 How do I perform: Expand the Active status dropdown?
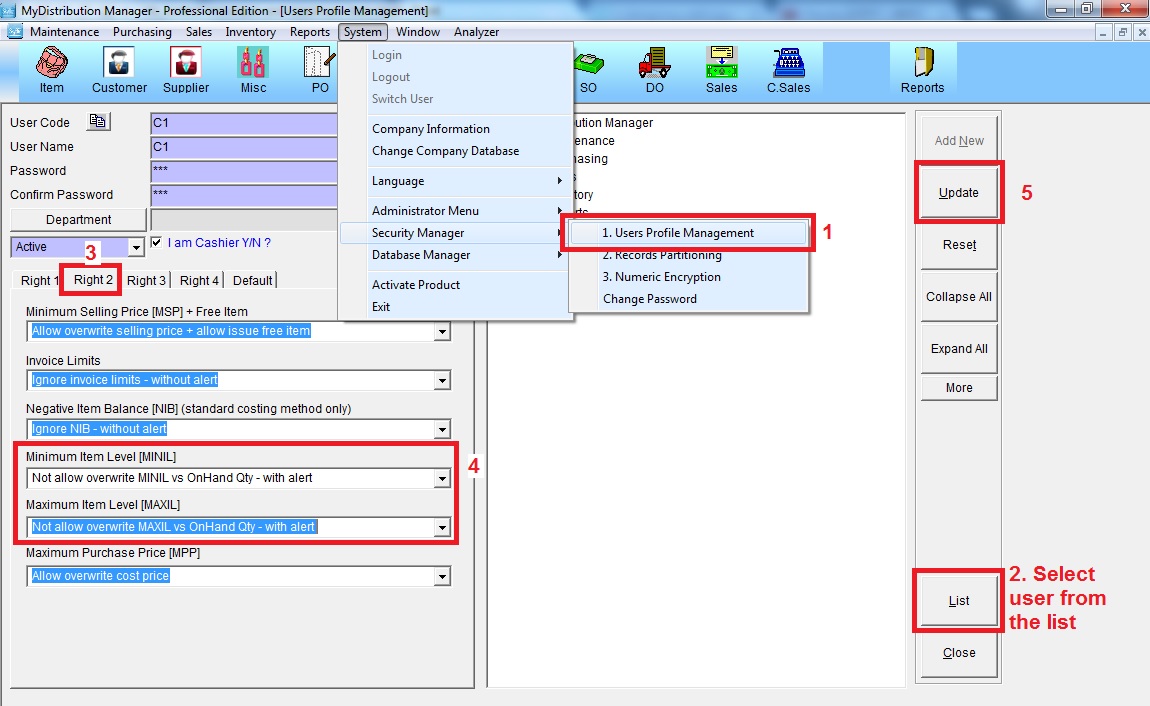click(136, 247)
